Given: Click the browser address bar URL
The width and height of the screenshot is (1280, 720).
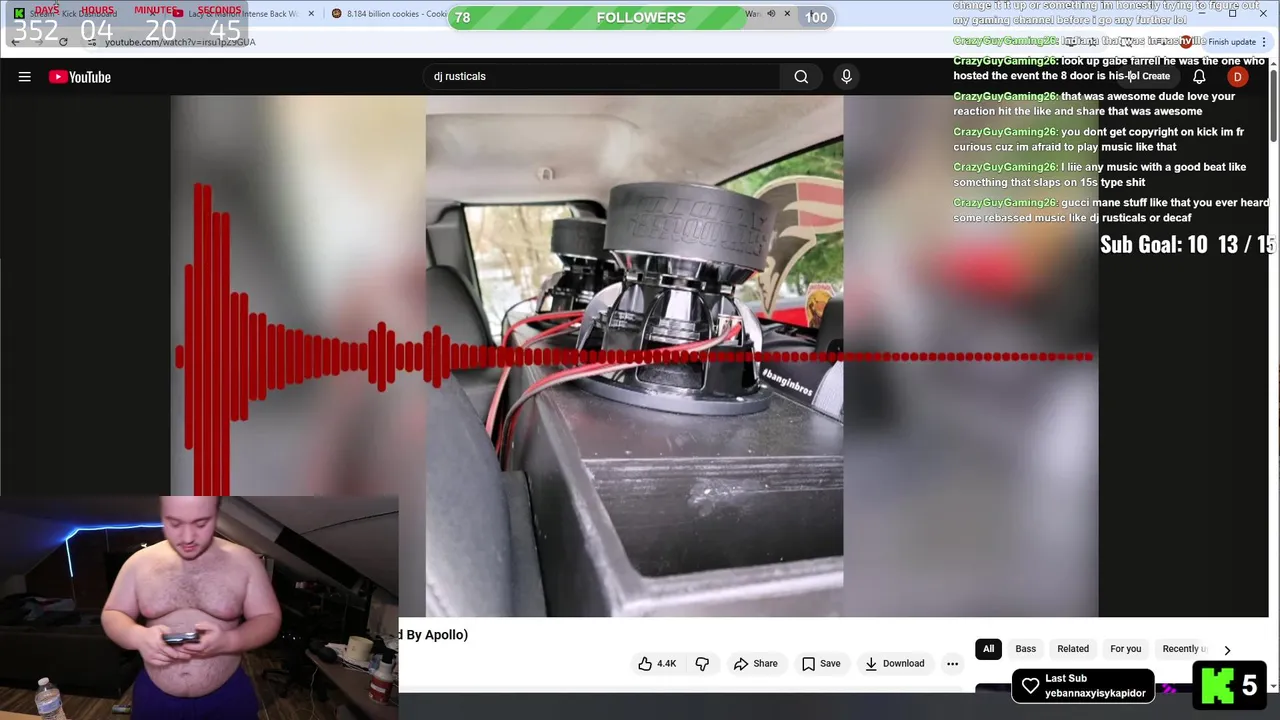Looking at the screenshot, I should click(180, 42).
